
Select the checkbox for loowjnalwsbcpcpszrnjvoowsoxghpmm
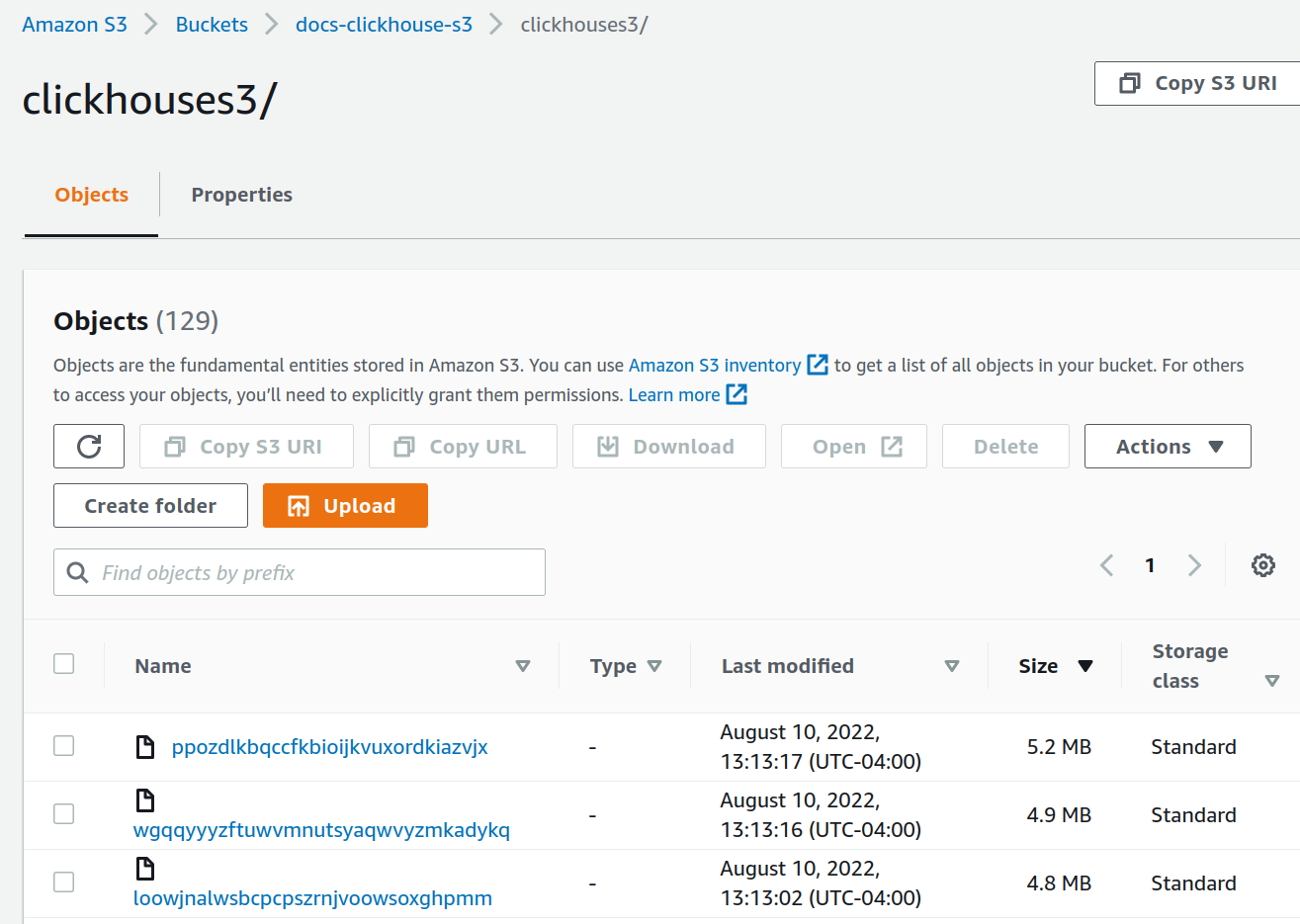tap(63, 882)
